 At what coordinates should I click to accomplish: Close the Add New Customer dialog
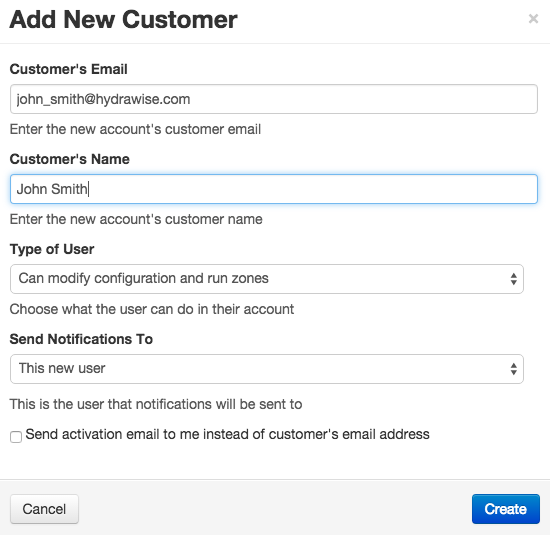533,19
